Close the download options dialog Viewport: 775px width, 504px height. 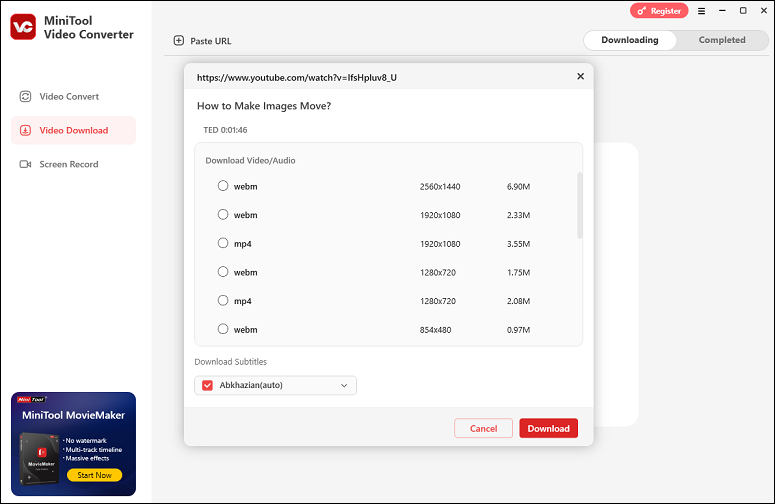click(580, 76)
